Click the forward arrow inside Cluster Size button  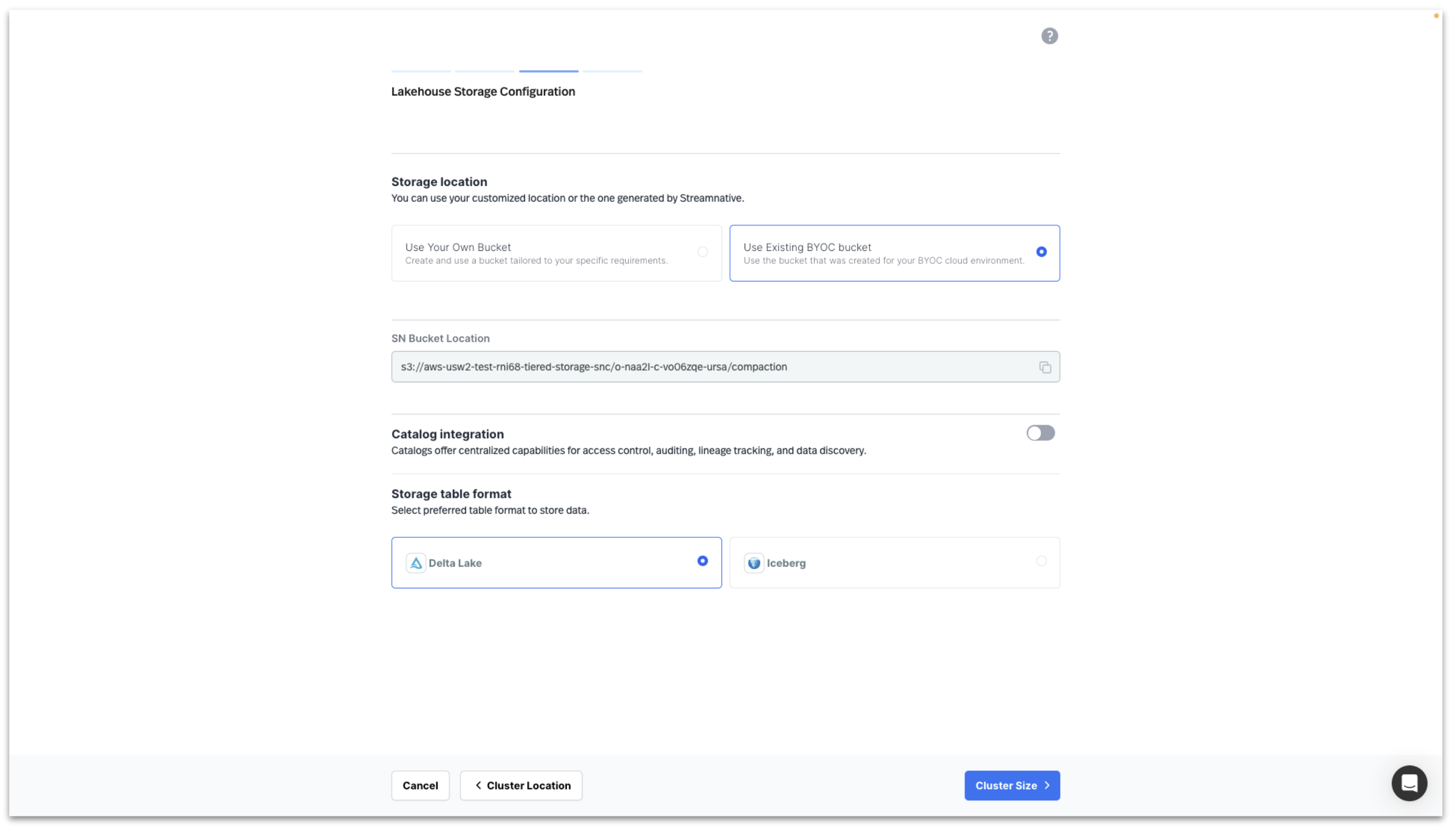1047,785
